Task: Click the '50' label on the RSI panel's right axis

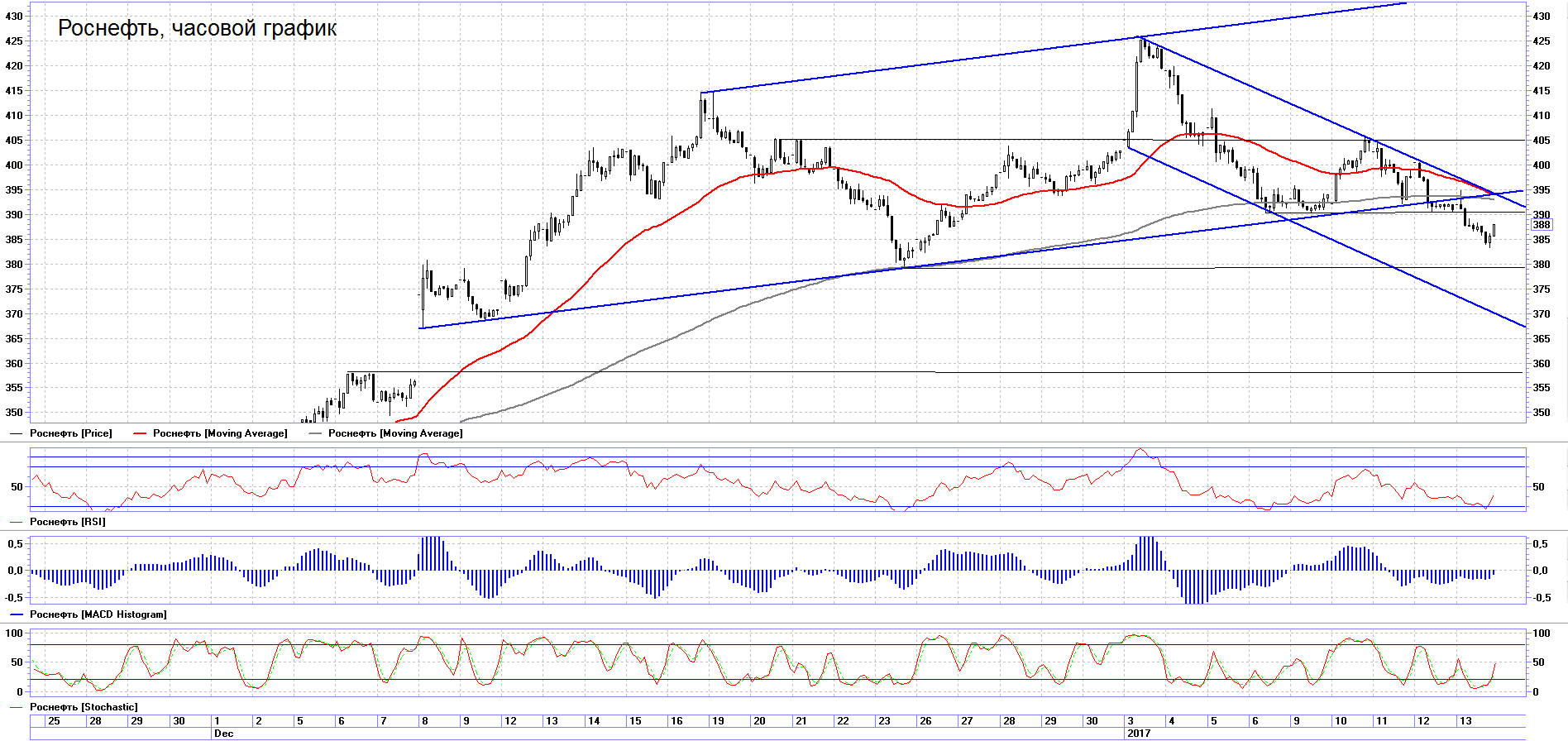Action: click(1538, 487)
